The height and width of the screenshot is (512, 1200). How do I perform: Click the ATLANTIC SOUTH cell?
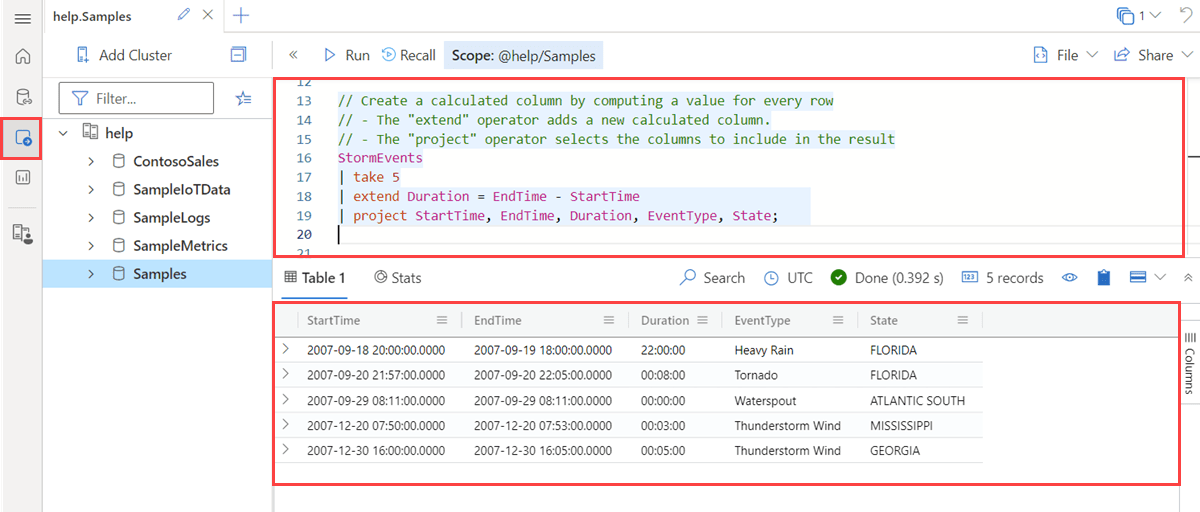[918, 401]
